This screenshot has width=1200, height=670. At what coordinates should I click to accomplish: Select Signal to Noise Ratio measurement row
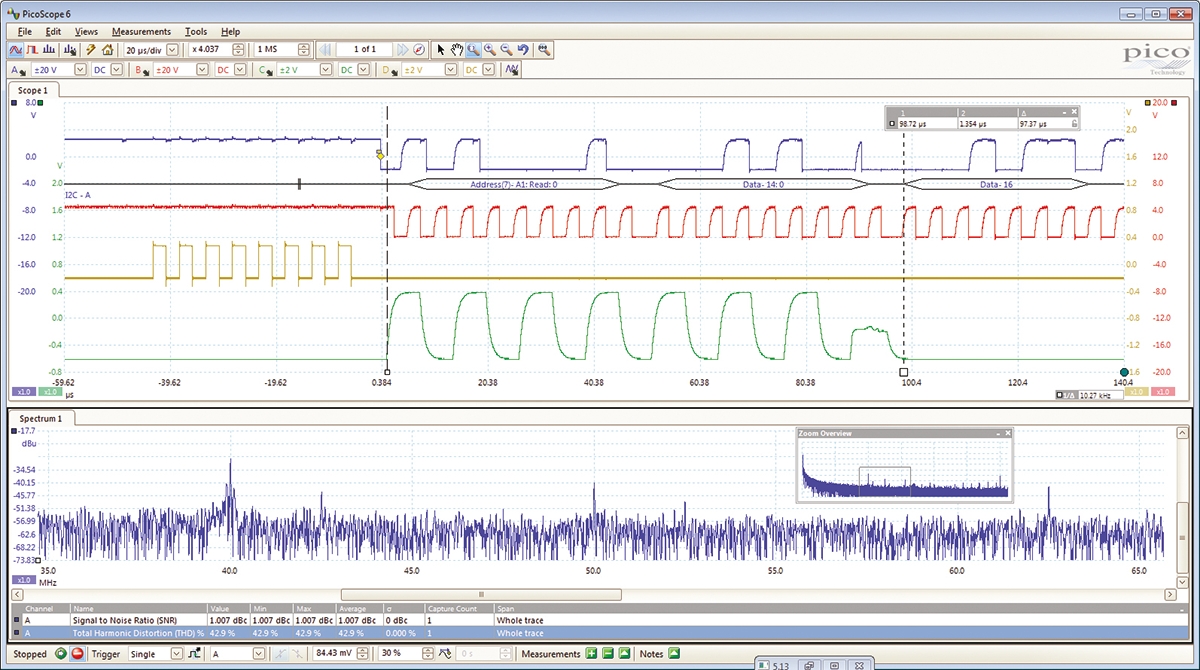coord(600,620)
